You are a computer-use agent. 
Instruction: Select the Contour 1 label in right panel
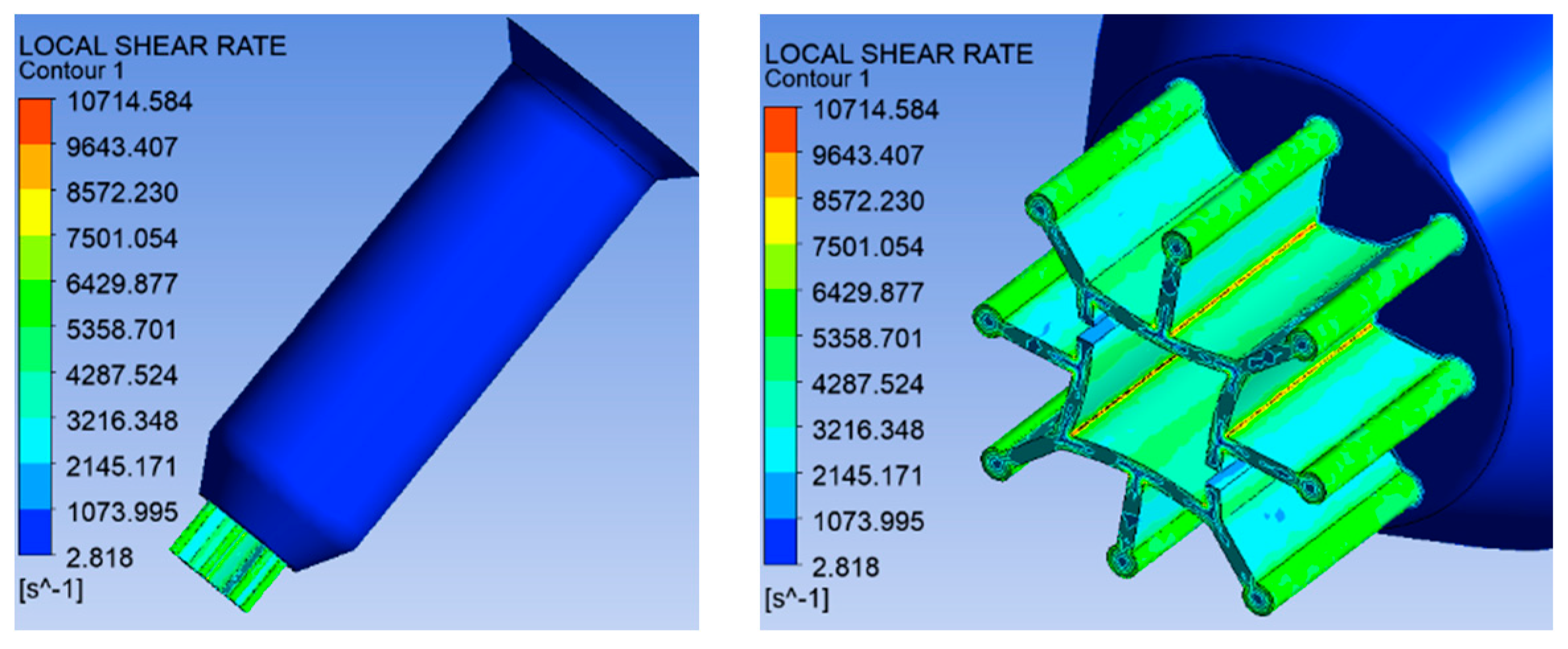pyautogui.click(x=817, y=79)
